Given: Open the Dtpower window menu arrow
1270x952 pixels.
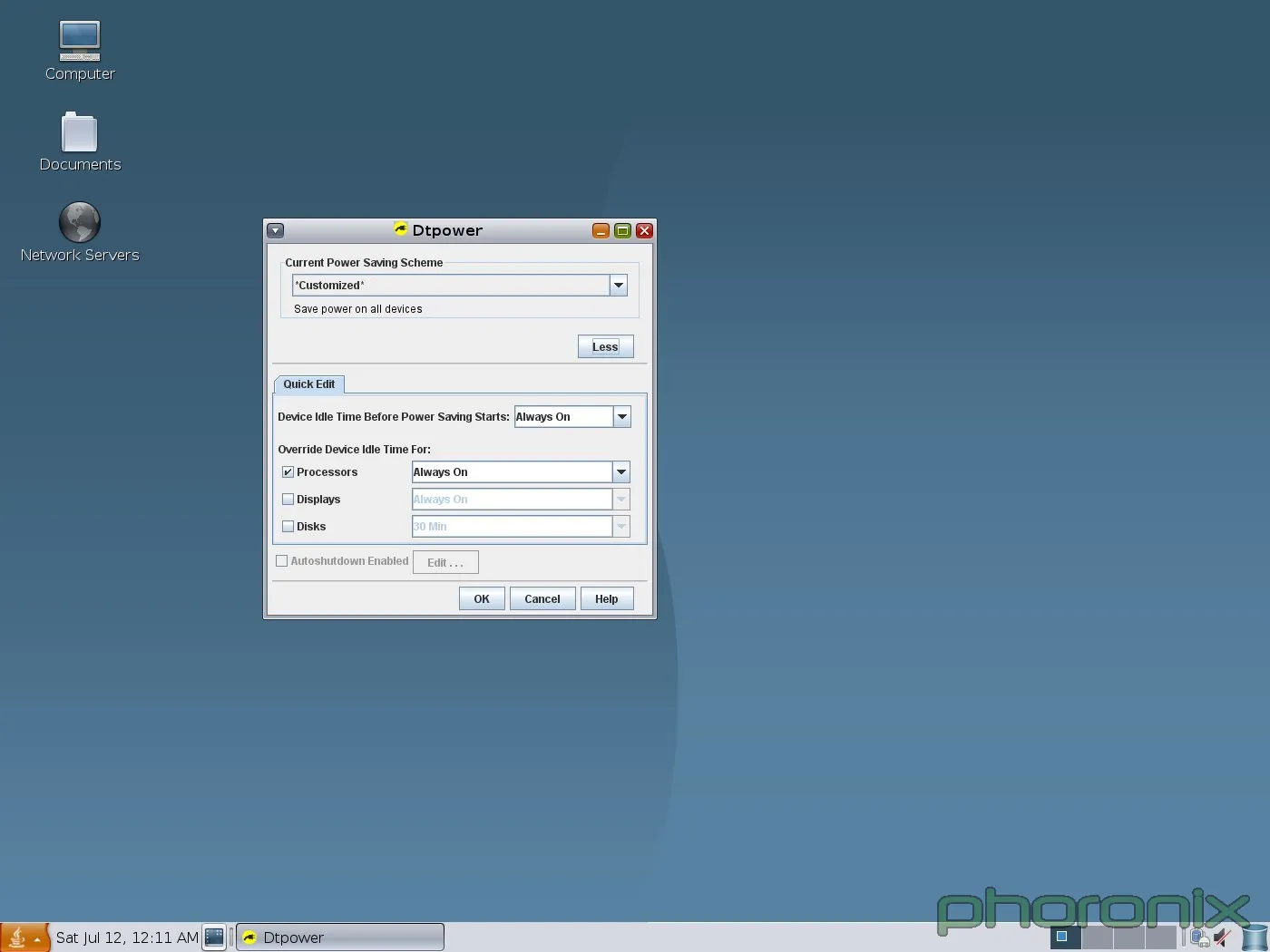Looking at the screenshot, I should coord(276,231).
